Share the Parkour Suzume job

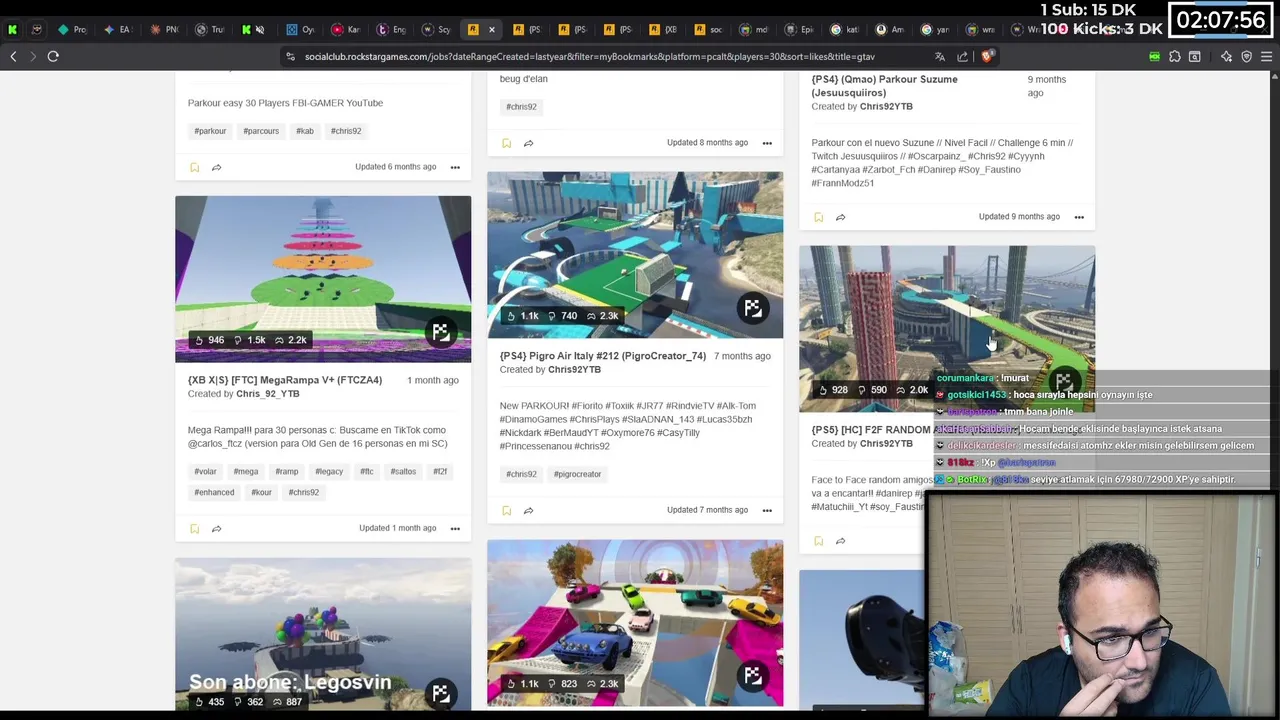[840, 217]
